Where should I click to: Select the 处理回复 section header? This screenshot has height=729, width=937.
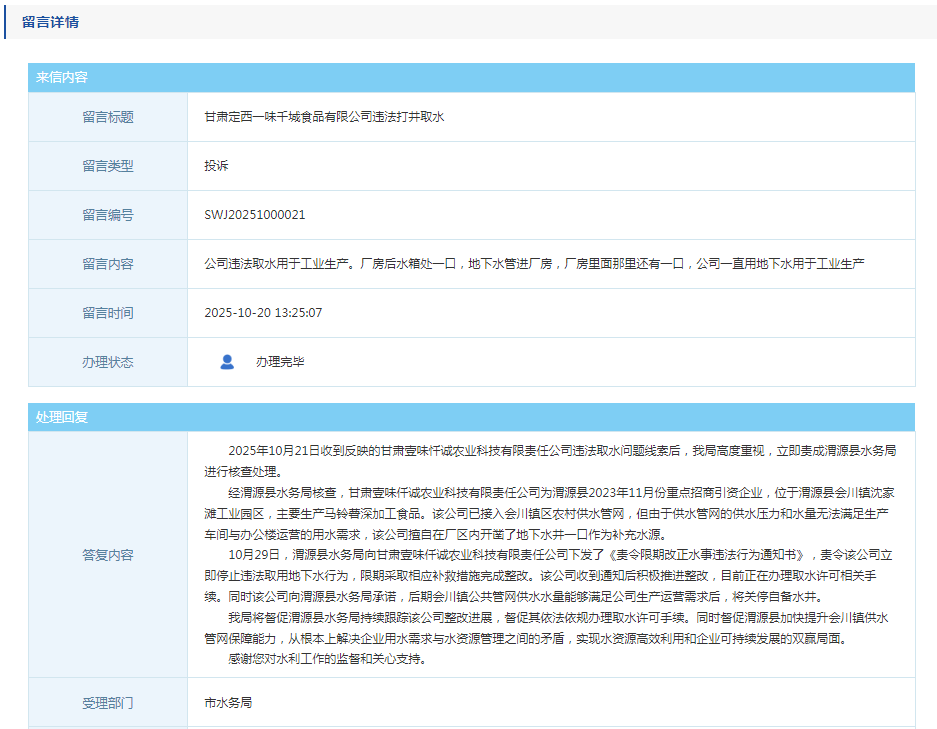(62, 417)
